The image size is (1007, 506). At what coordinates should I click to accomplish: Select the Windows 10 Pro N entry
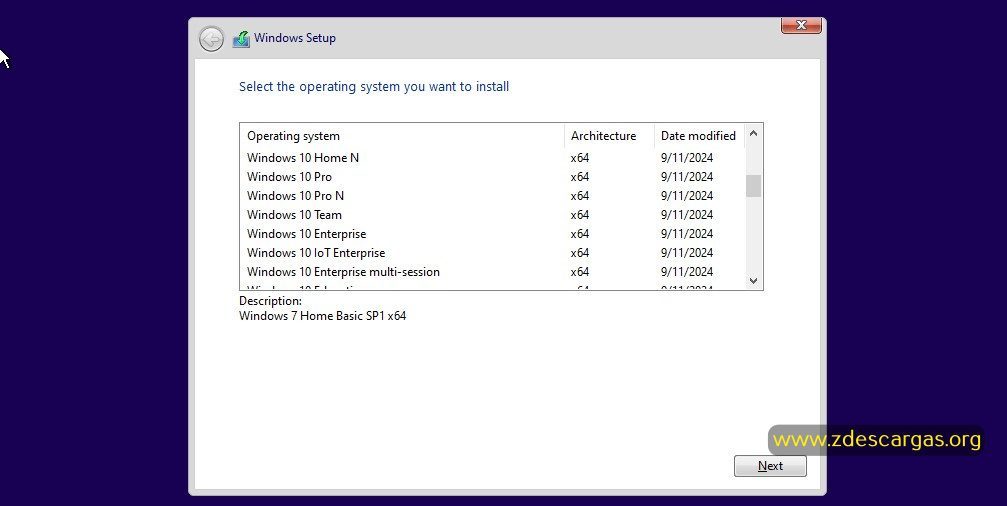coord(492,196)
